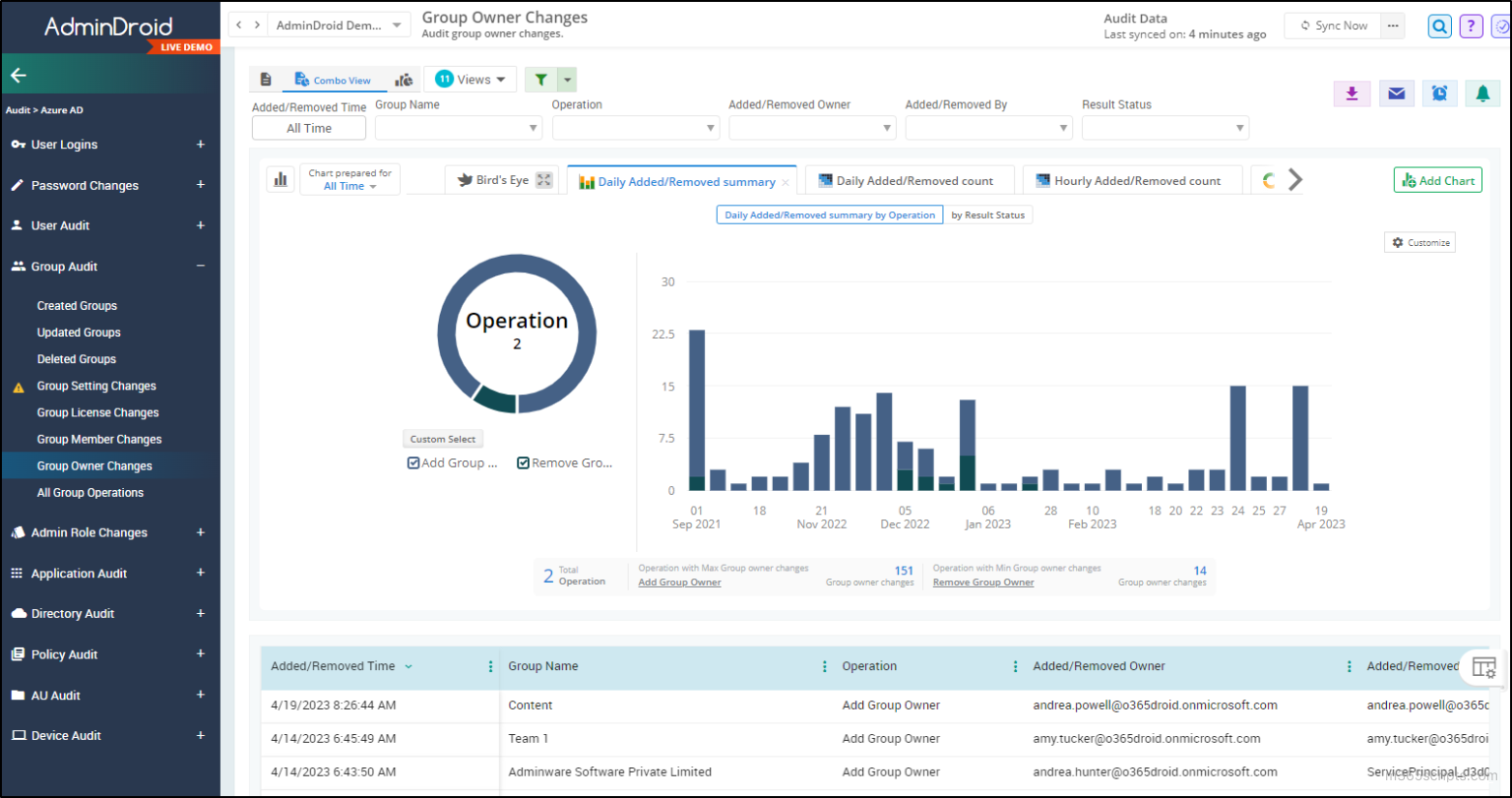
Task: Click the Add Group Owner max operations link
Action: click(679, 582)
